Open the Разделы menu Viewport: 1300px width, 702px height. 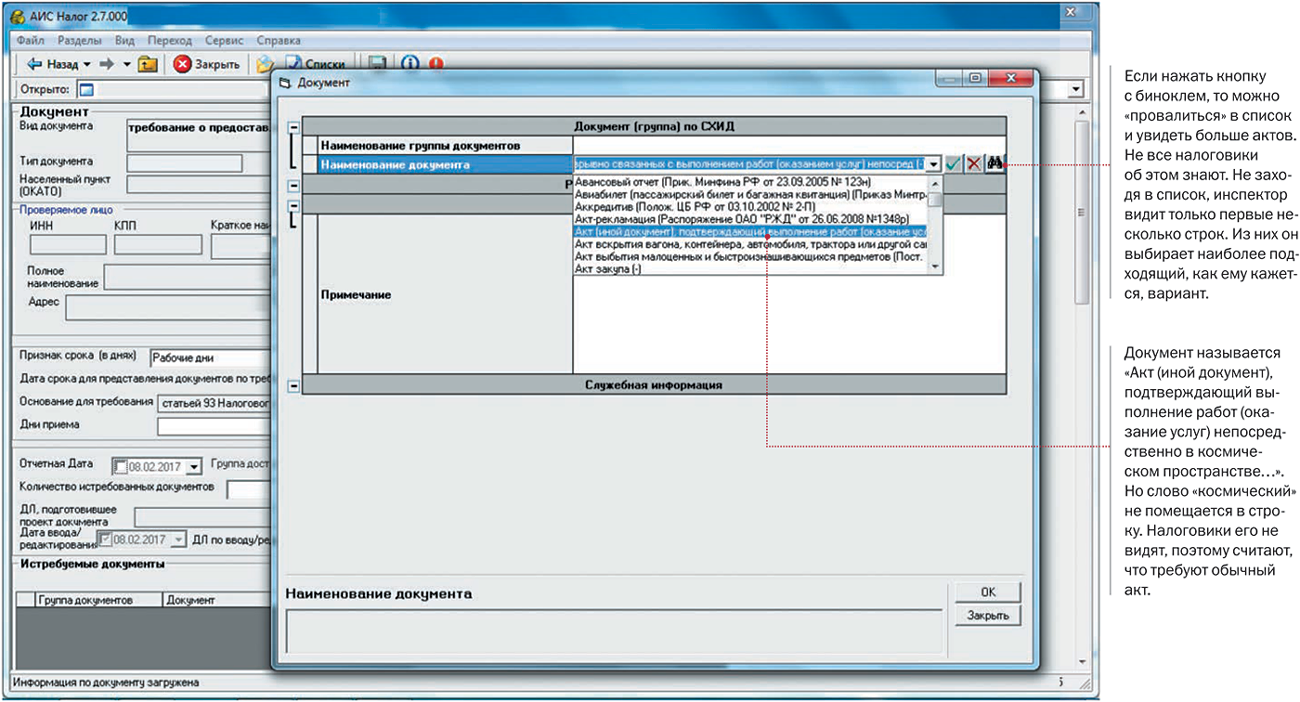pos(77,41)
